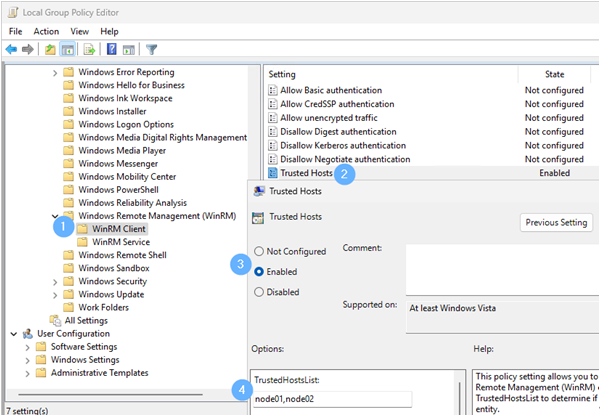Collapse the Windows Remote Management (WinRM) node
This screenshot has height=415, width=600.
[x=55, y=216]
